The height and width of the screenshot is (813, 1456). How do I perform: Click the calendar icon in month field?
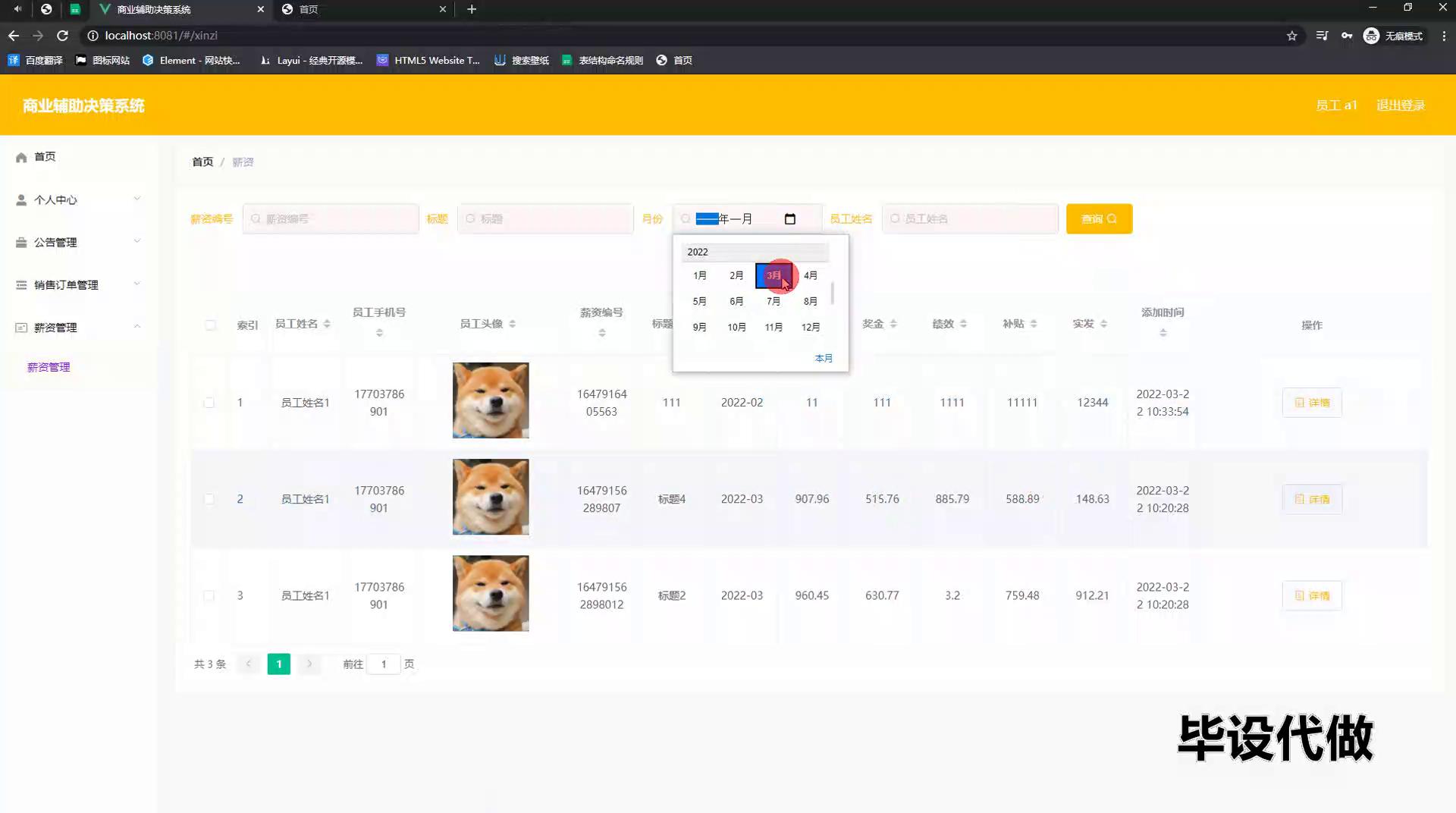point(789,219)
